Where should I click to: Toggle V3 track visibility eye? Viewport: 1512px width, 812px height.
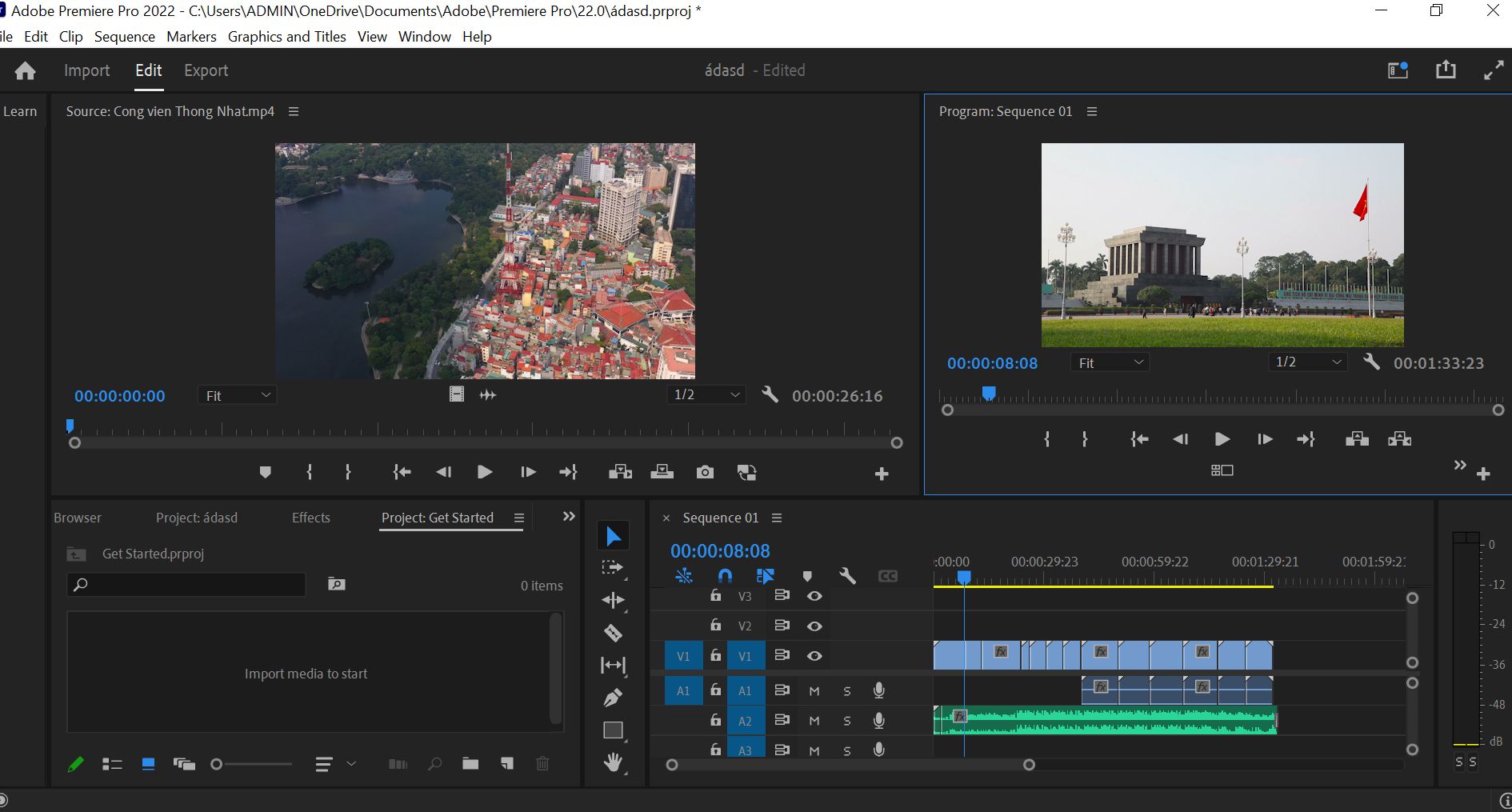click(x=814, y=596)
